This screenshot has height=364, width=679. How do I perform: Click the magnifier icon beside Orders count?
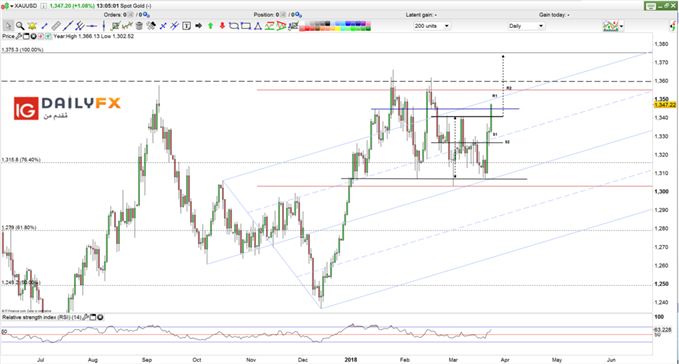coord(146,15)
